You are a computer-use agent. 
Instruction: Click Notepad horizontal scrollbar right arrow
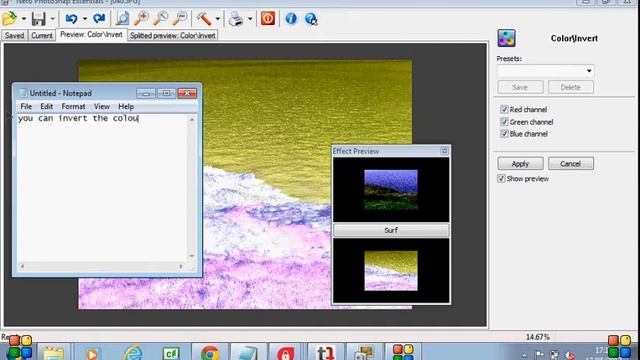[x=181, y=266]
